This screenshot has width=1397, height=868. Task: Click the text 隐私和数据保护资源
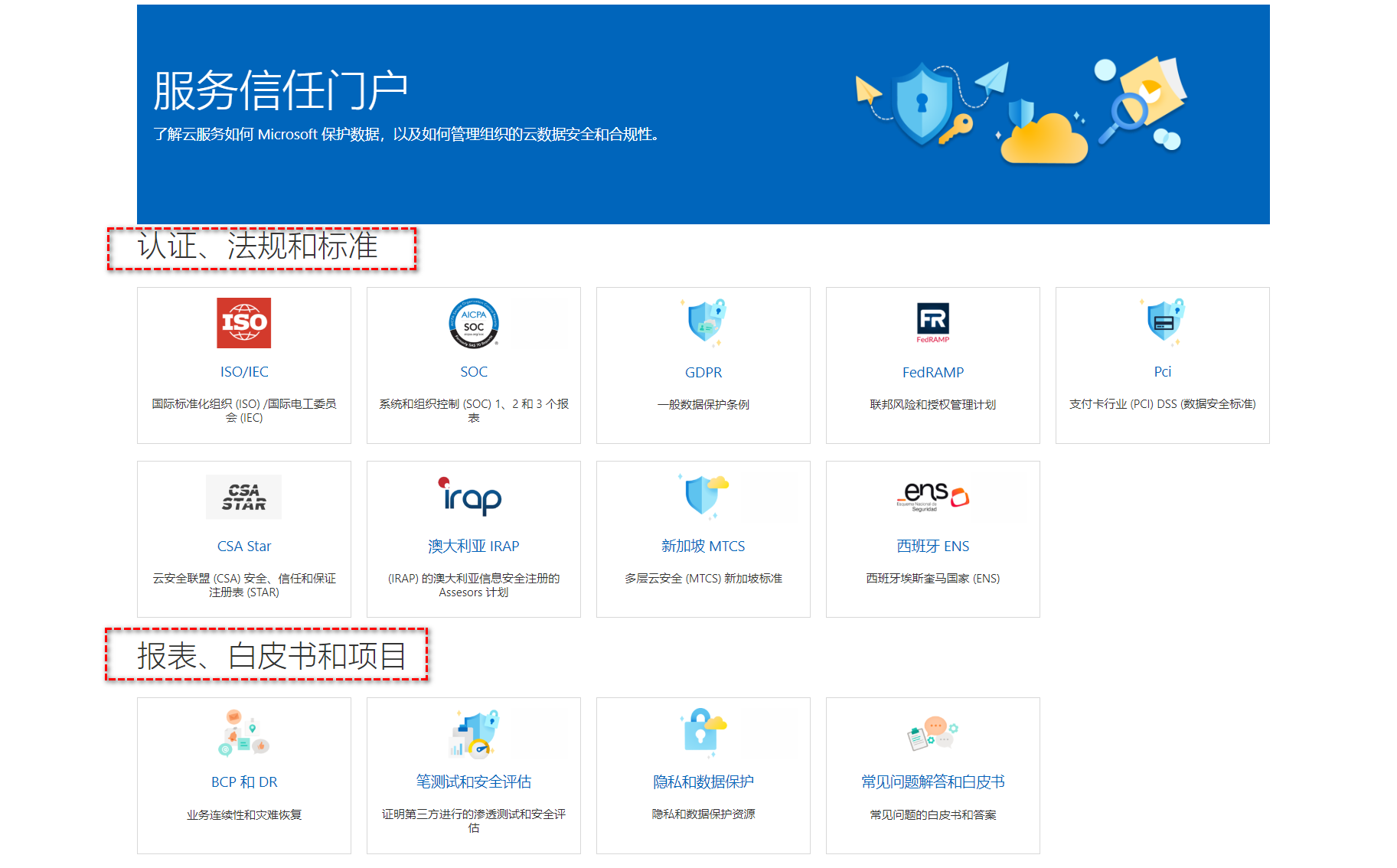[703, 814]
